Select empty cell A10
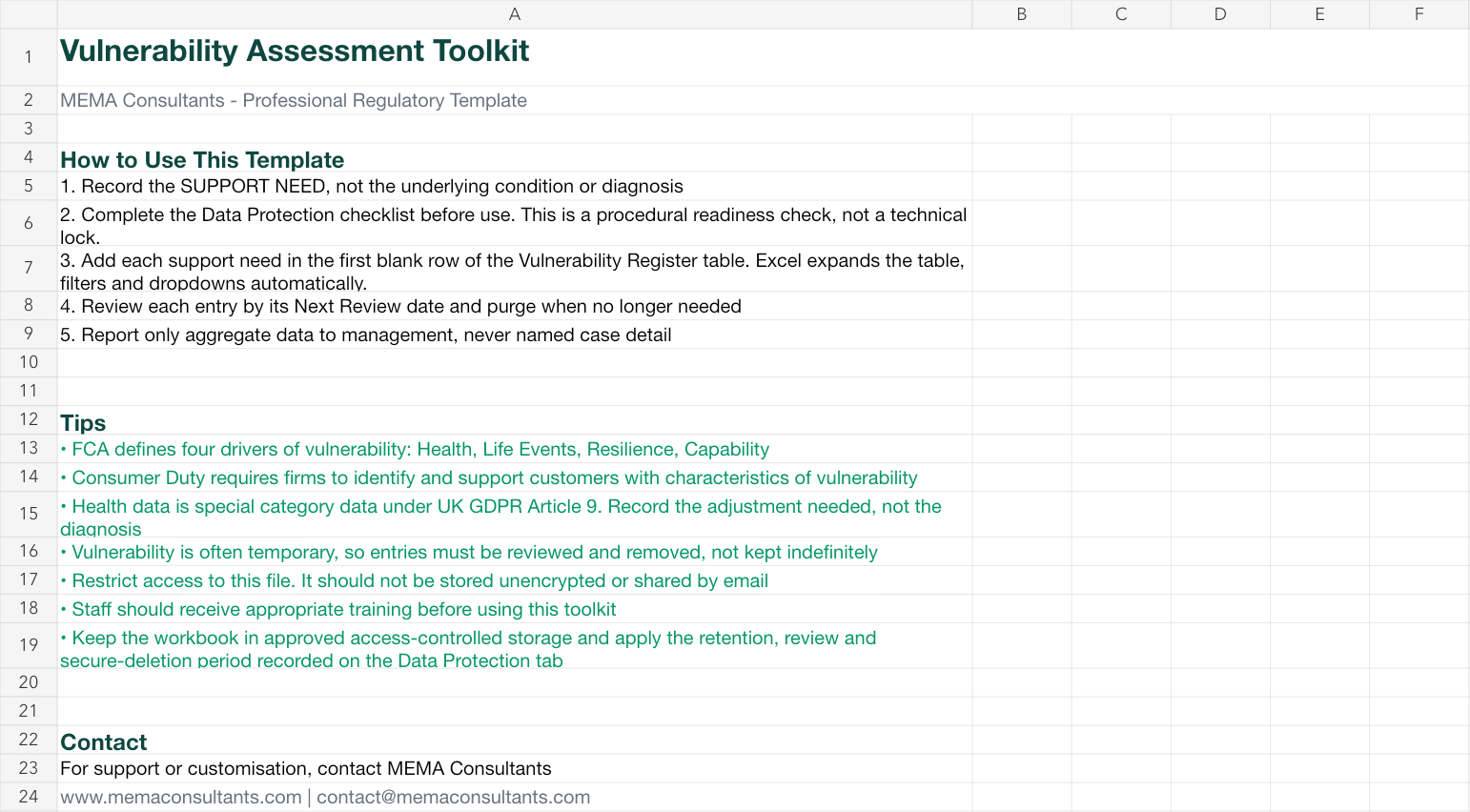The height and width of the screenshot is (812, 1470). coord(515,362)
